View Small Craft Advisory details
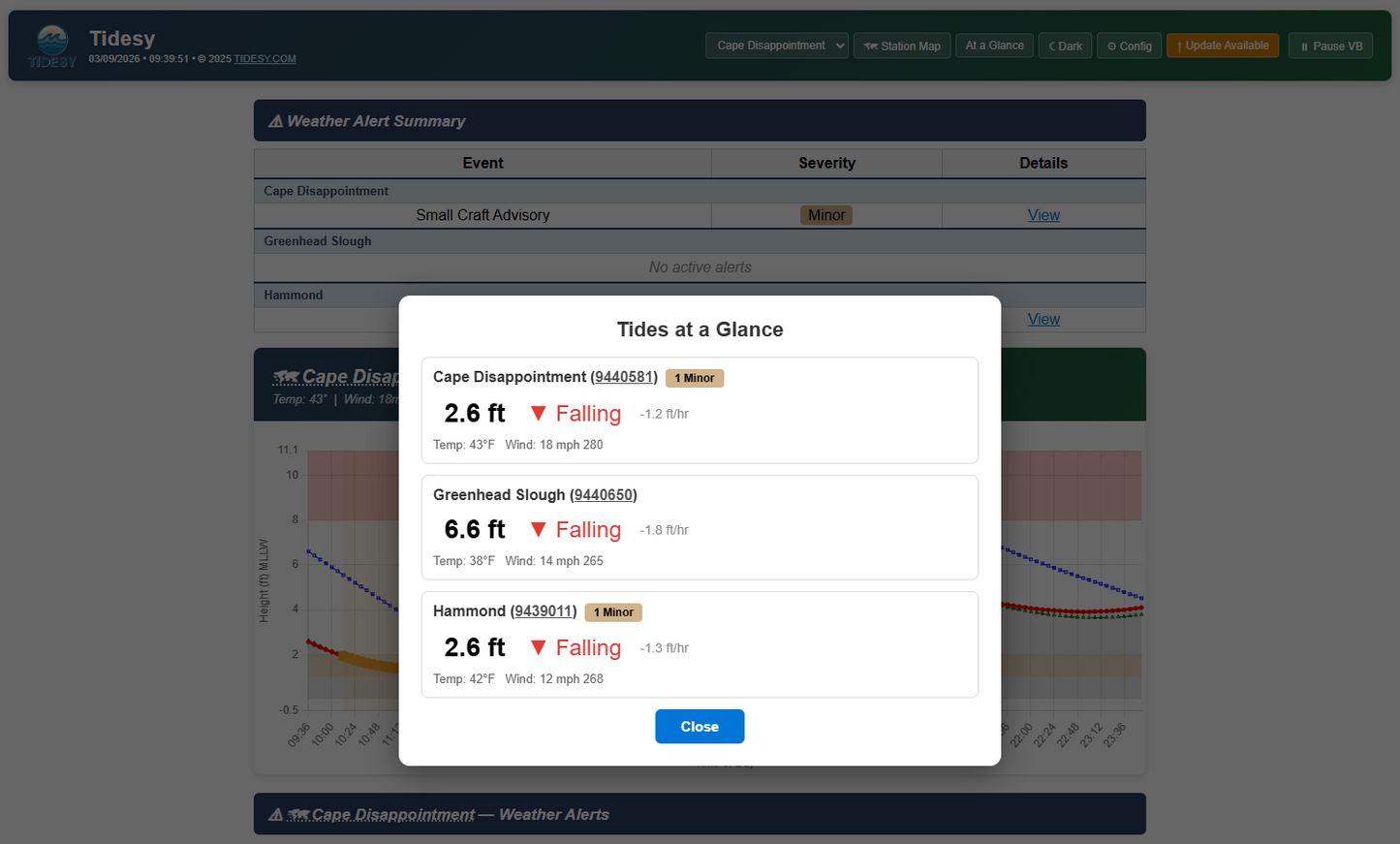This screenshot has height=844, width=1400. coord(1043,215)
